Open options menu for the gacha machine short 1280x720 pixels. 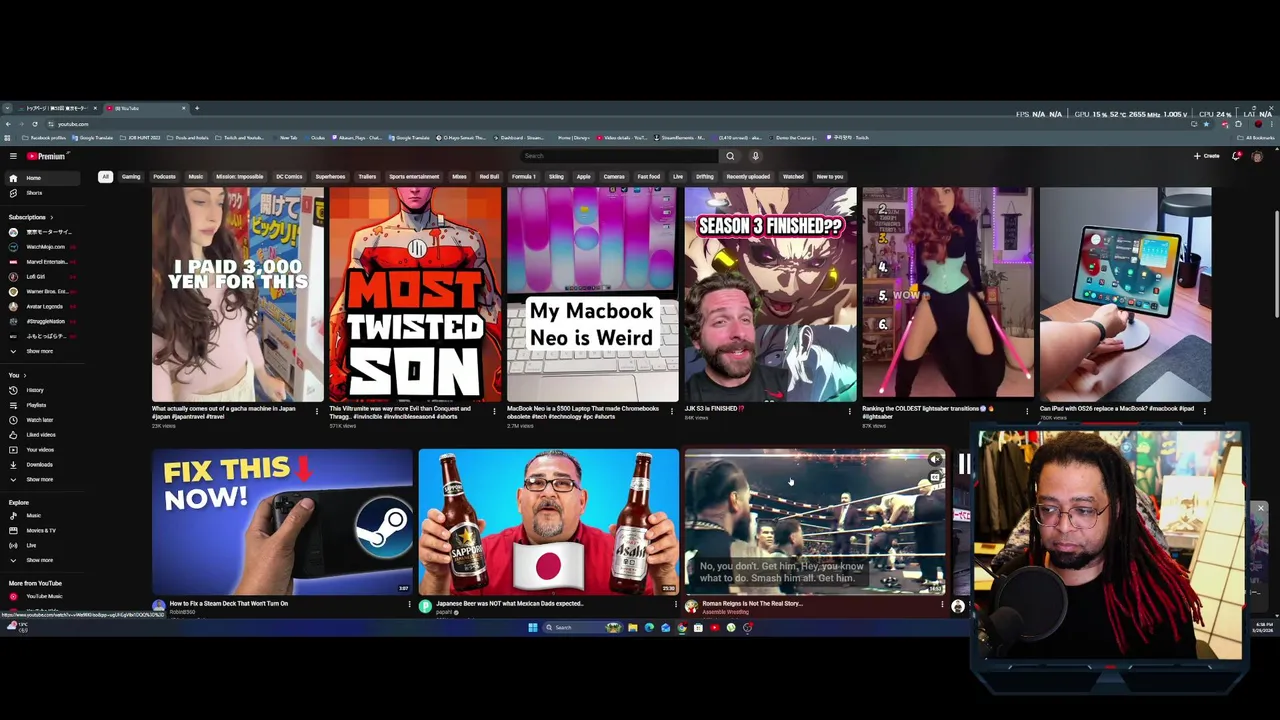tap(316, 411)
